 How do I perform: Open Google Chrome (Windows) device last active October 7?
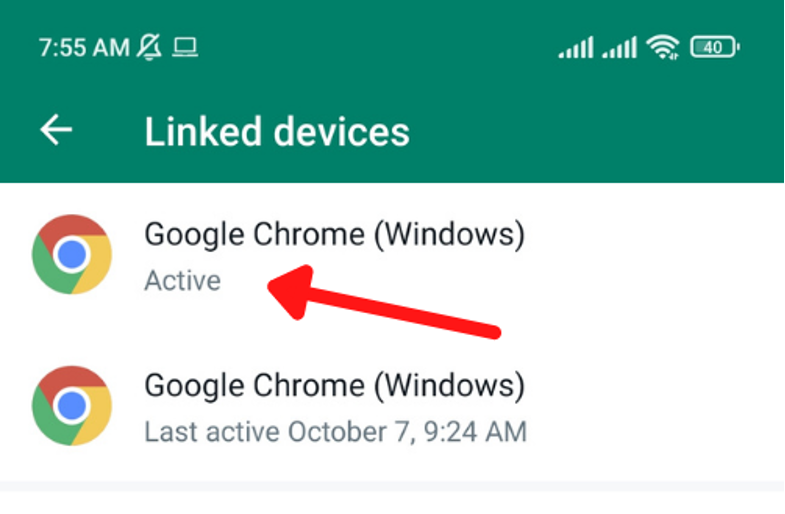point(334,385)
